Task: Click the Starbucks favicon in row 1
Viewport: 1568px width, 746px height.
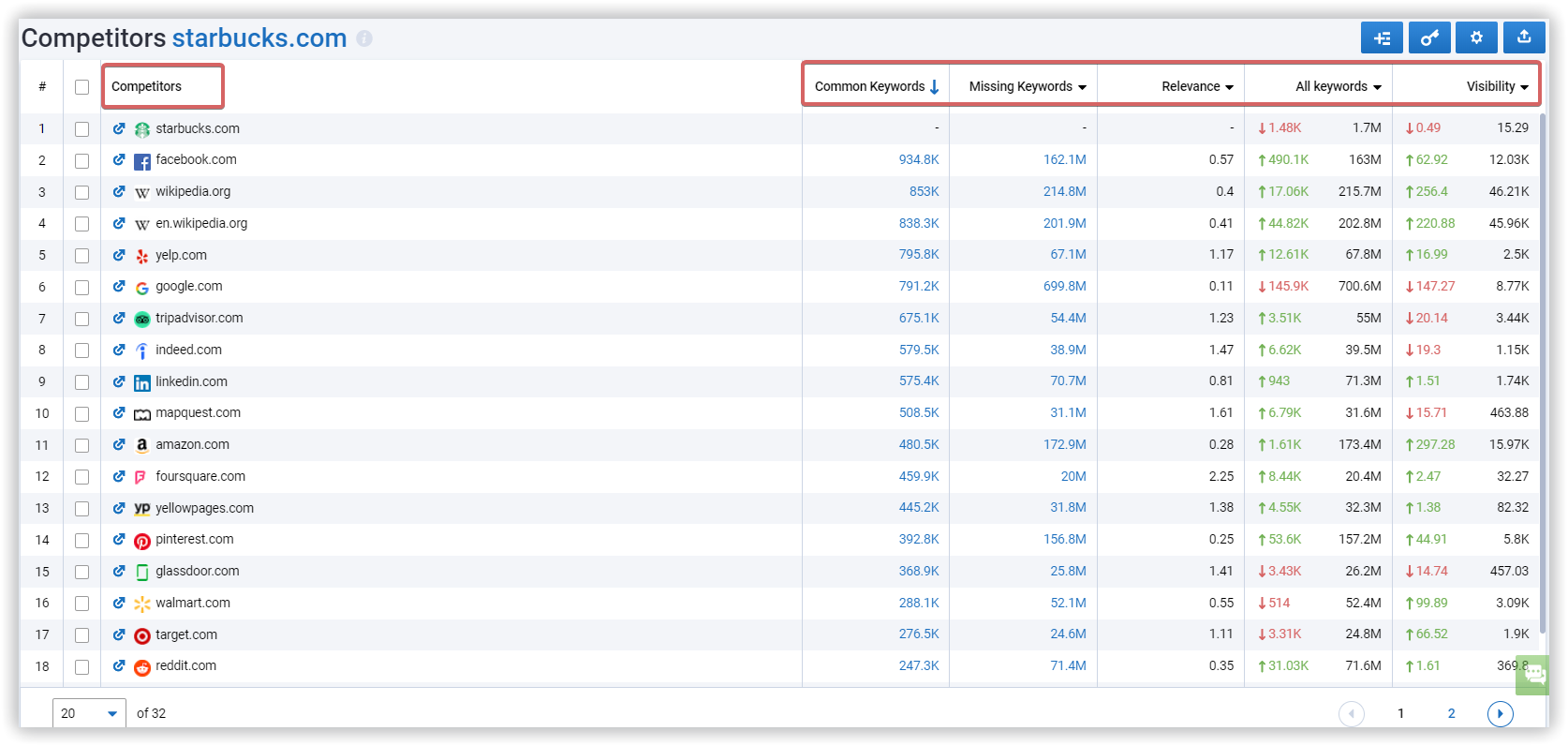Action: click(x=142, y=129)
